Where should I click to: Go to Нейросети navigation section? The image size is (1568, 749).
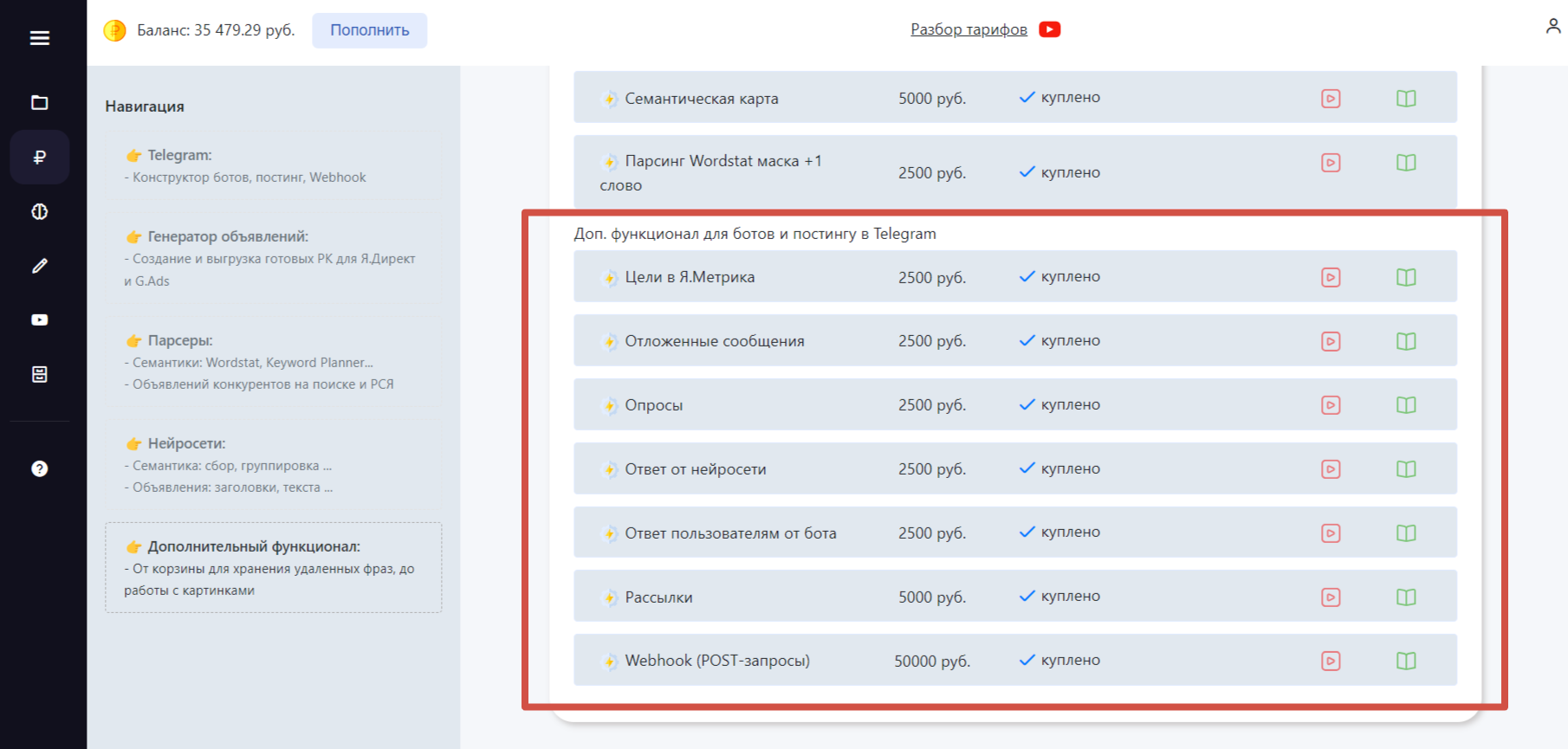click(x=274, y=465)
